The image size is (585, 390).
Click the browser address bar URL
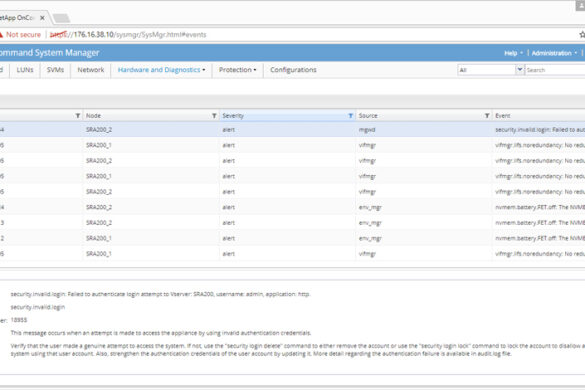click(128, 34)
